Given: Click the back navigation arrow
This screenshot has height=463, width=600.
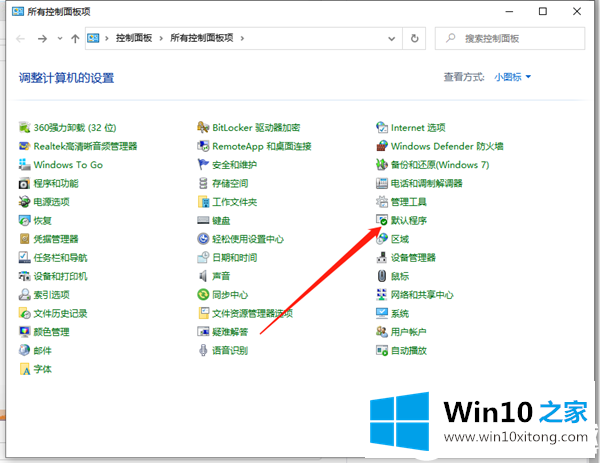Looking at the screenshot, I should click(x=21, y=38).
